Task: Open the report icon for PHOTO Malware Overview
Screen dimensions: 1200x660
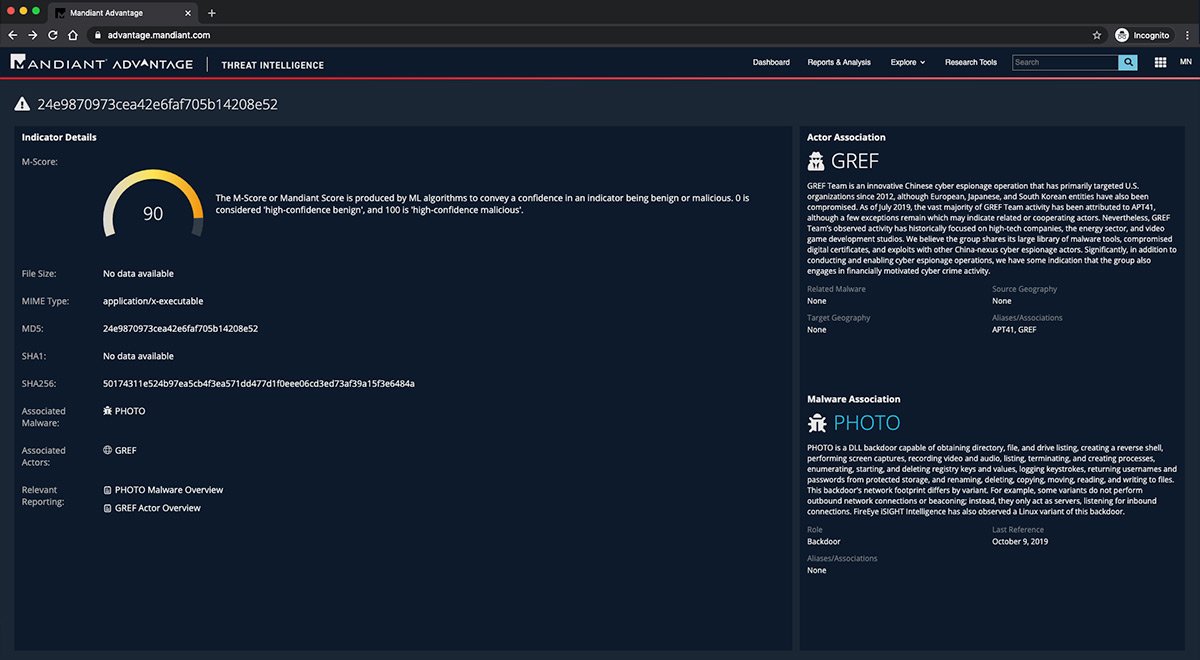Action: (106, 489)
